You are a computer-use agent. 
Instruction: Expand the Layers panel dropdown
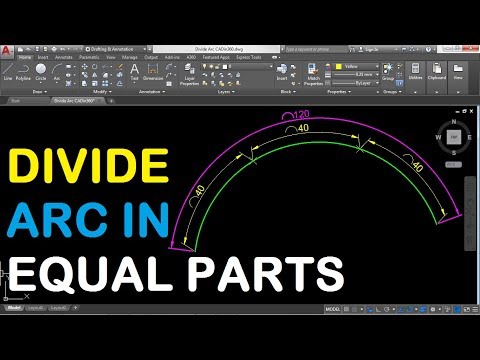pos(226,92)
